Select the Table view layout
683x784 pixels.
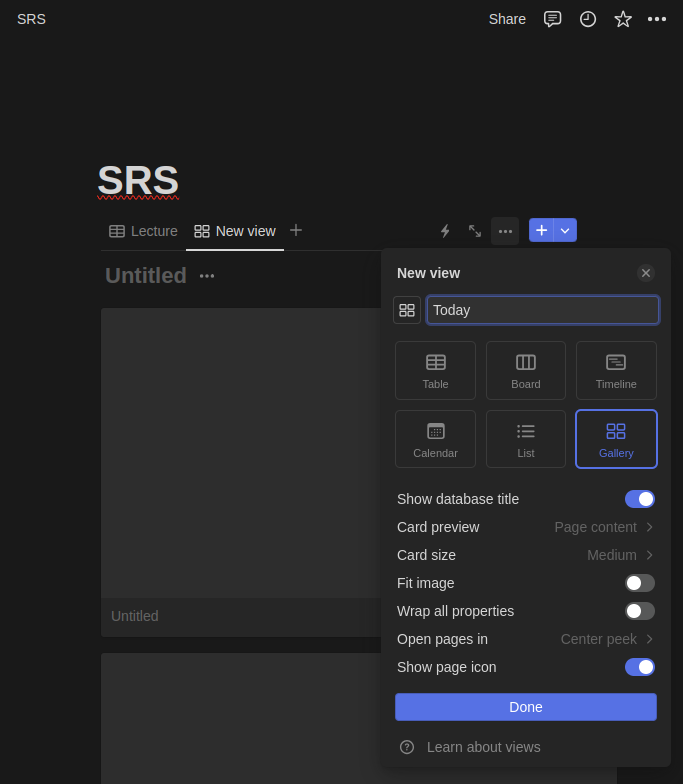tap(436, 370)
